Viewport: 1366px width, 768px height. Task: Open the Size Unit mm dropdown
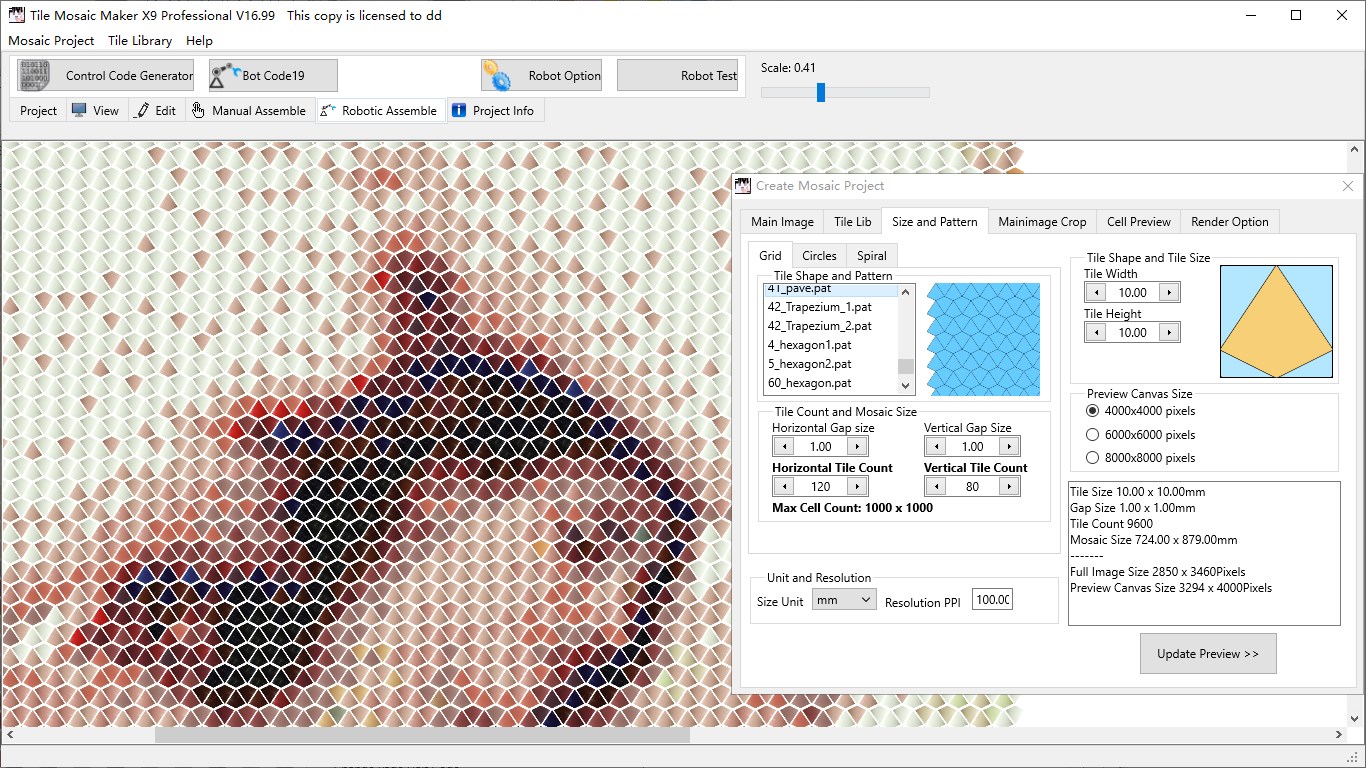(x=843, y=599)
